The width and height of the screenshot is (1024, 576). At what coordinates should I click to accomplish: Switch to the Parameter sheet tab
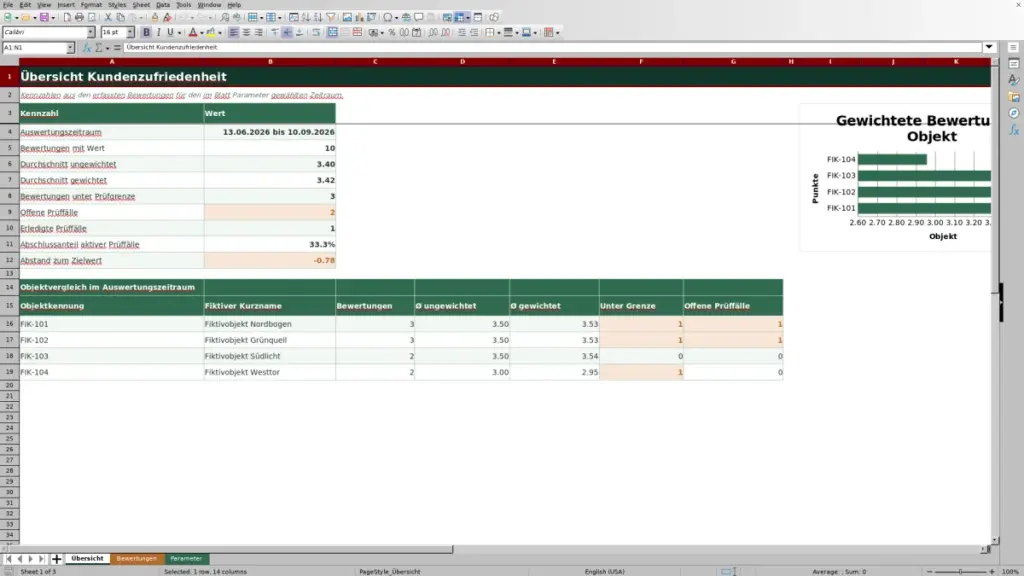185,558
